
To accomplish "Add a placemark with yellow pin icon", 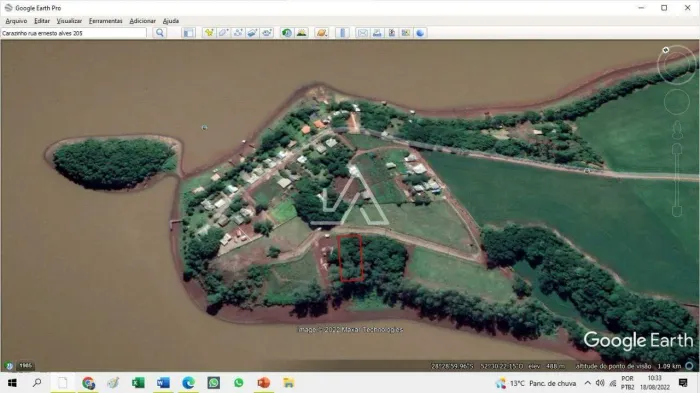I will [209, 33].
